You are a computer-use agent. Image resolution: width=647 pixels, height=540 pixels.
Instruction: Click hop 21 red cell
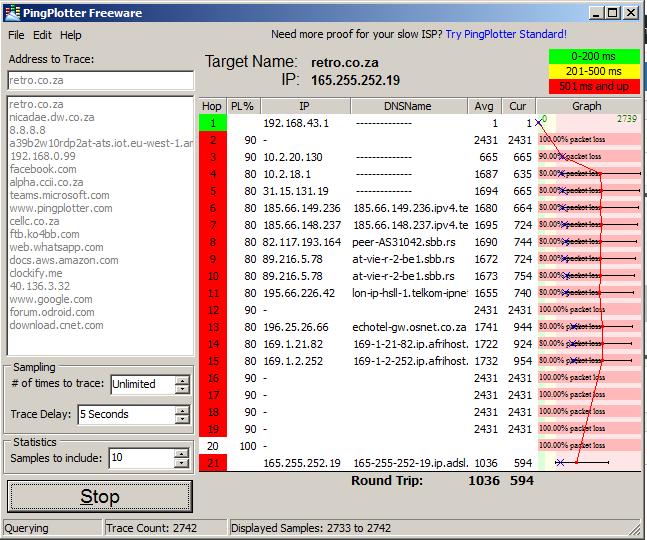213,463
